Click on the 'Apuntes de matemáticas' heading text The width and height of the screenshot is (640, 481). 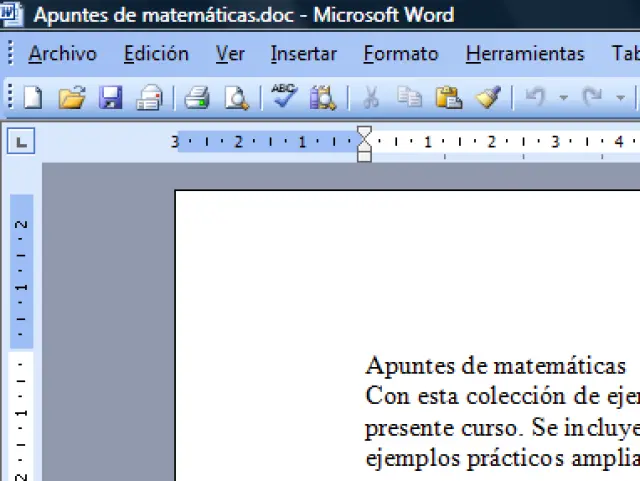[x=495, y=366]
